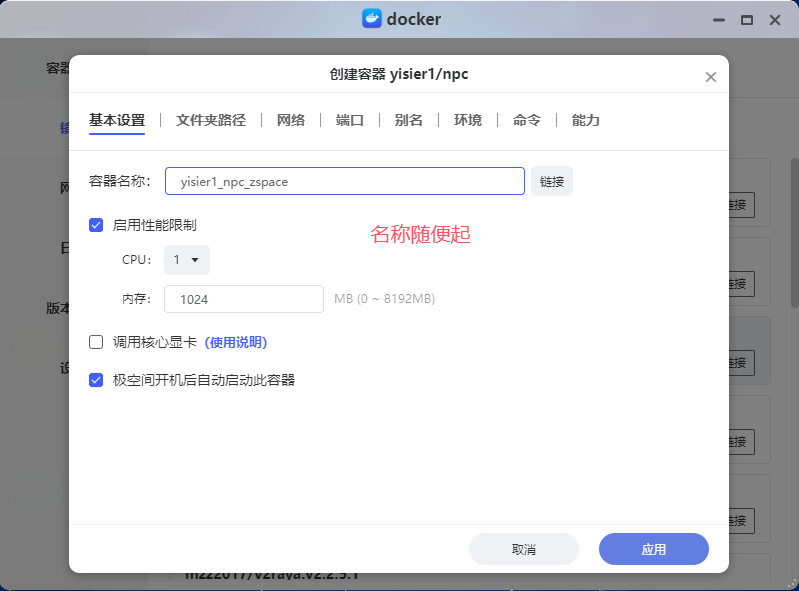Enable the 调用核心显卡 checkbox
This screenshot has height=591, width=799.
tap(96, 342)
